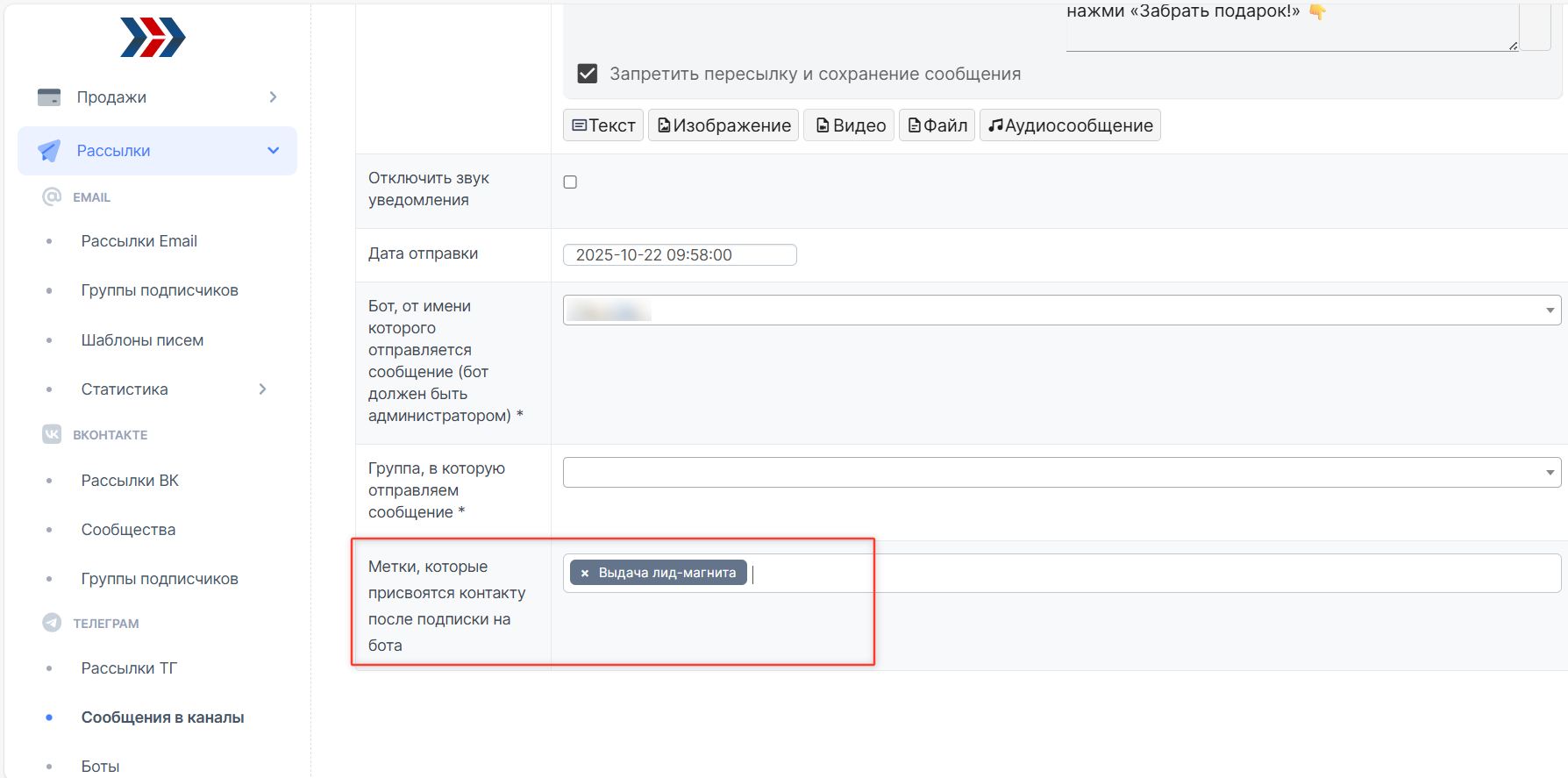
Task: Click the company logo in sidebar
Action: pyautogui.click(x=153, y=38)
